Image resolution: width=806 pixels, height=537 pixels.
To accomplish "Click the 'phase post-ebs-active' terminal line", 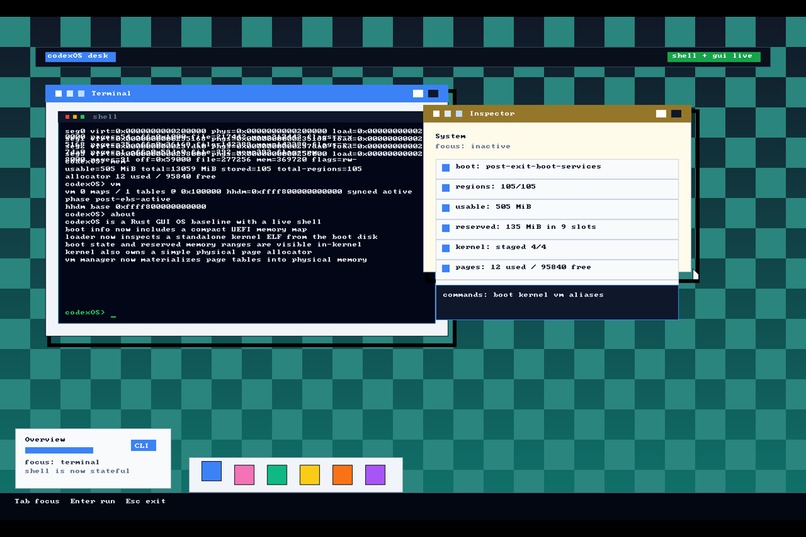I will tap(118, 199).
